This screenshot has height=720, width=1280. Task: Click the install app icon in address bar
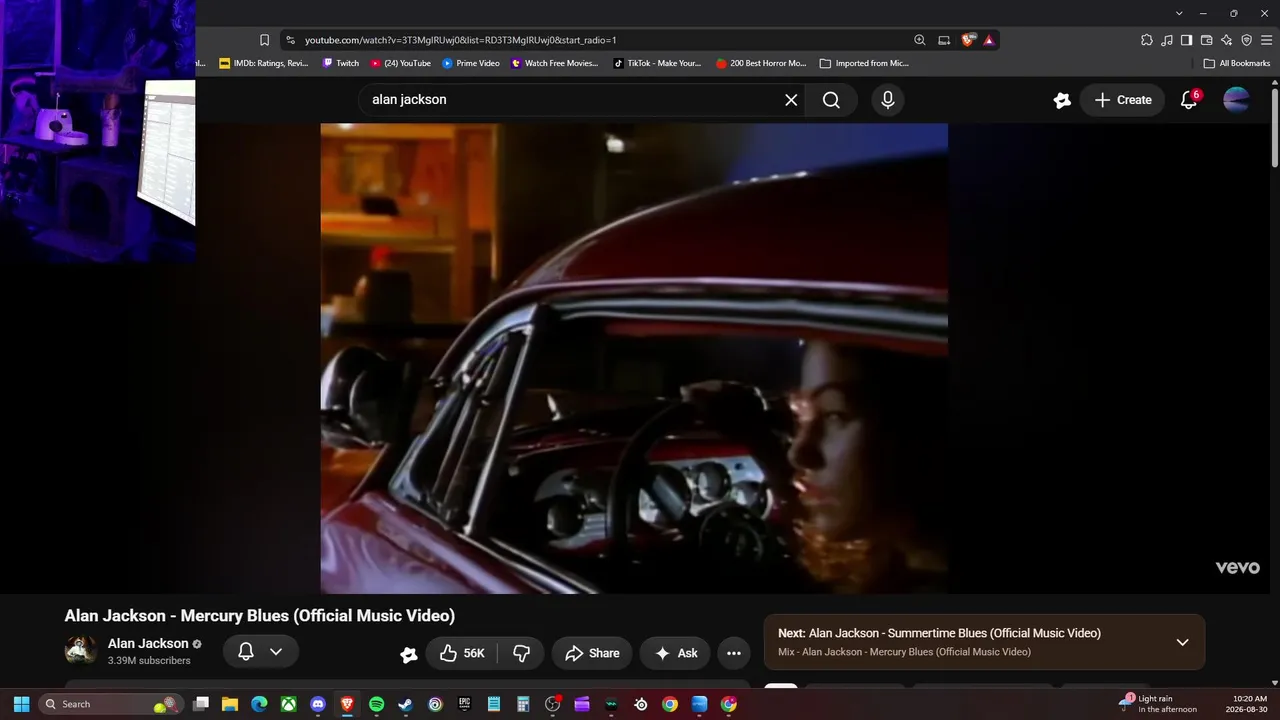pos(944,40)
